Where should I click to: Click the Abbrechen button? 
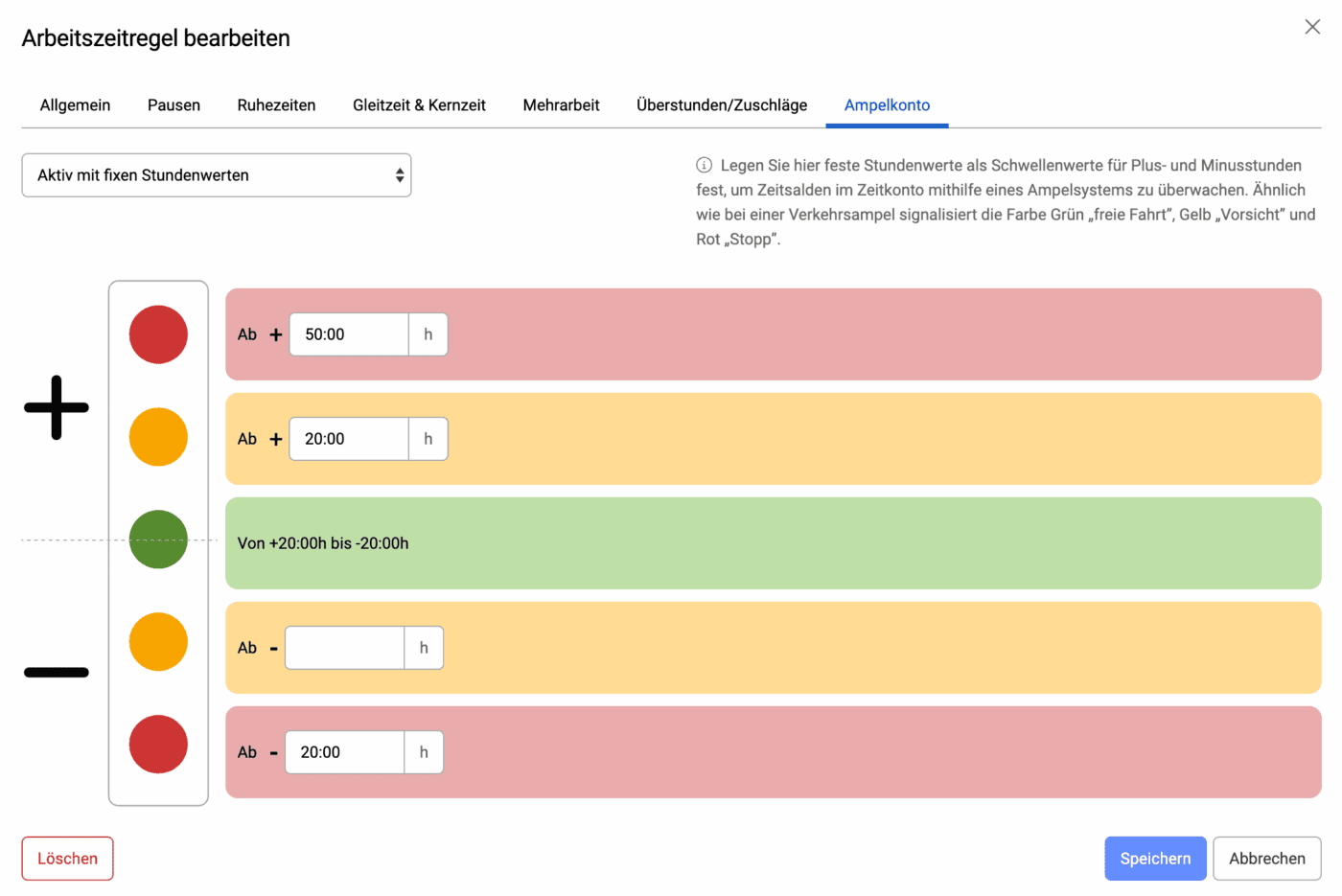(x=1266, y=859)
